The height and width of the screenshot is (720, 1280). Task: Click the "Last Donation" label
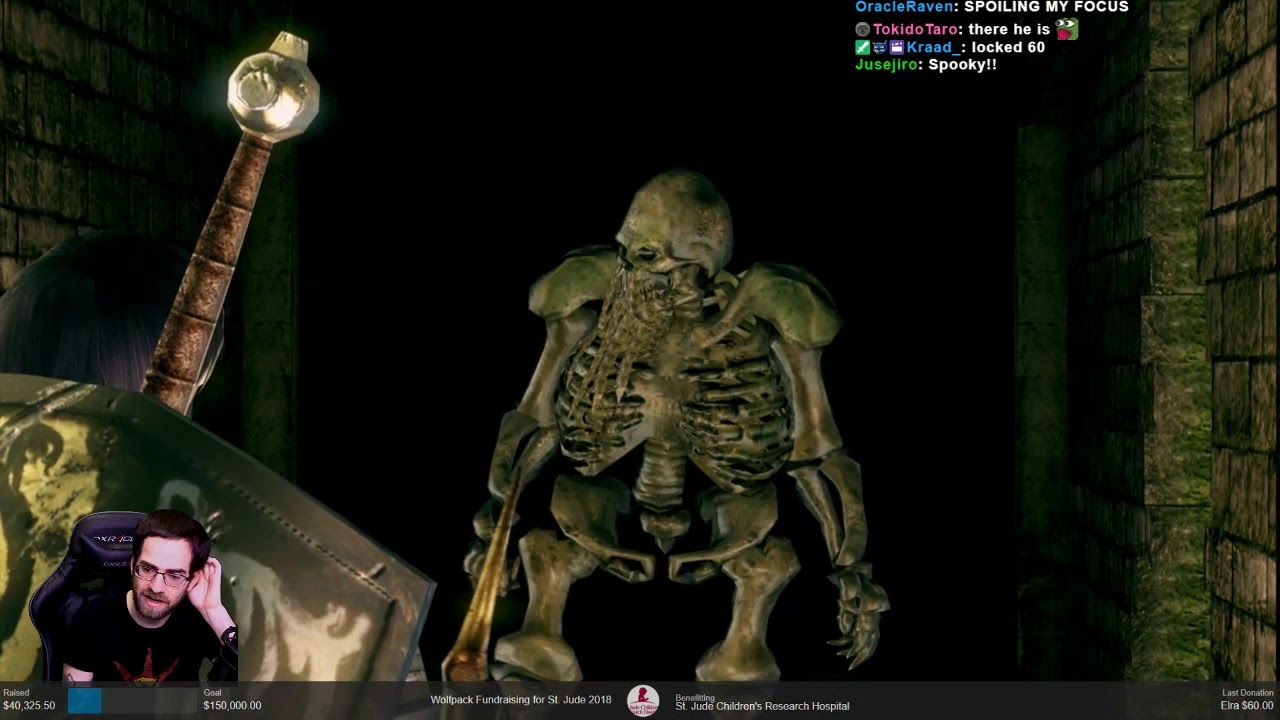pyautogui.click(x=1248, y=693)
